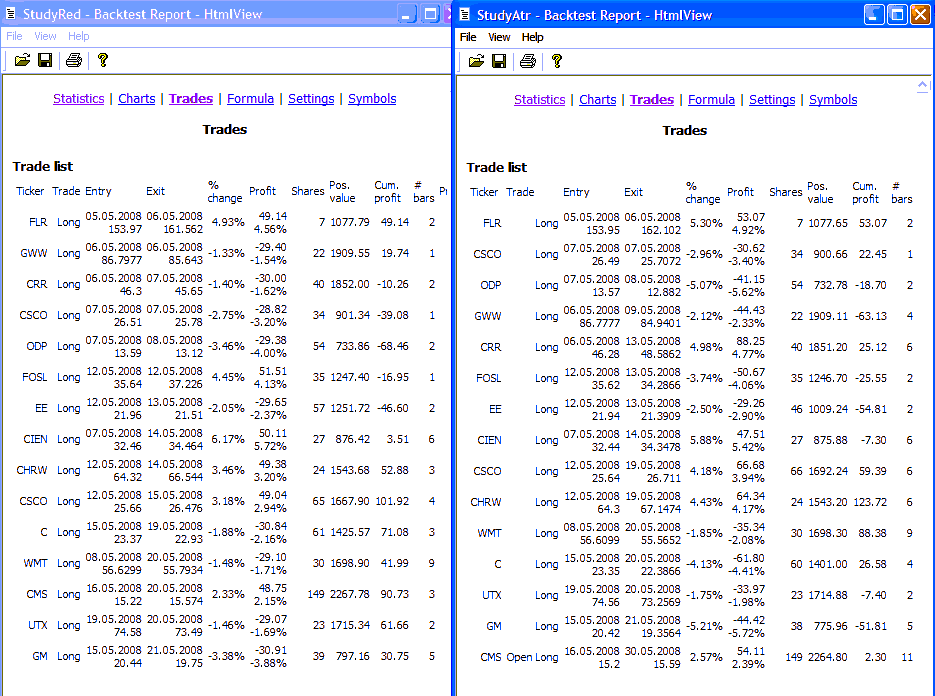Open the View menu in StudyAtr window
The image size is (935, 696).
coord(499,37)
